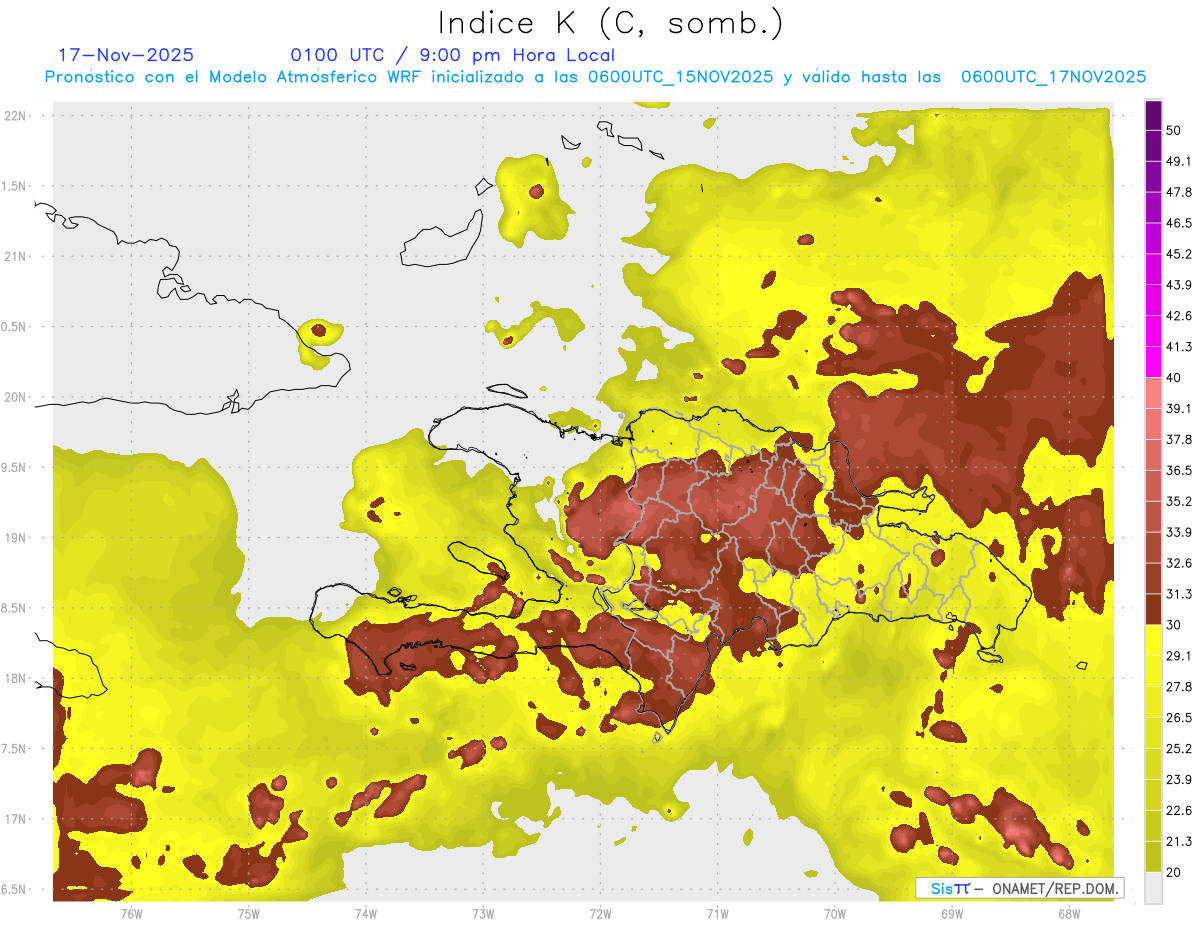The height and width of the screenshot is (927, 1200).
Task: Click the legend value "40"
Action: point(1174,378)
